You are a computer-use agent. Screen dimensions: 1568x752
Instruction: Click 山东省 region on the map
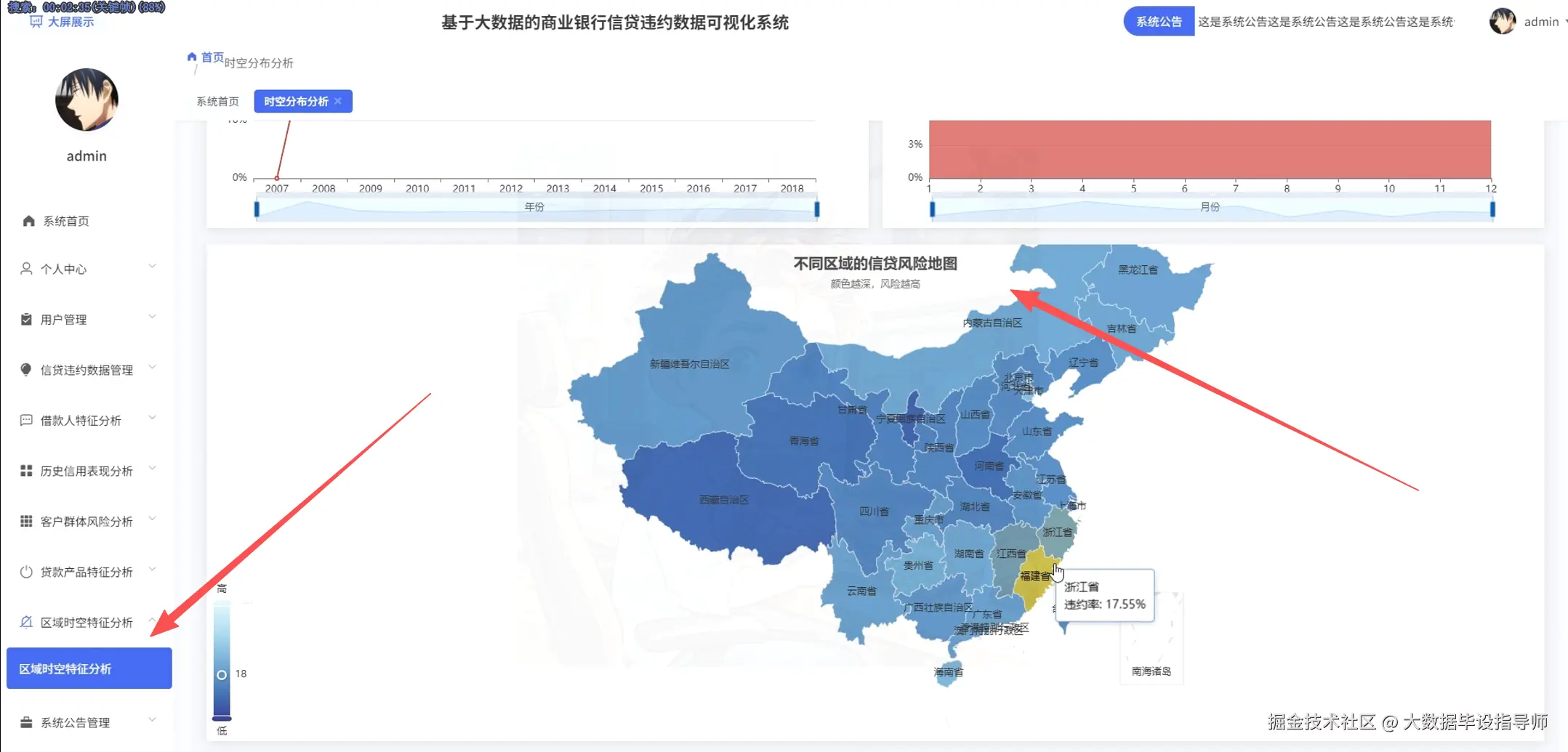coord(1037,432)
